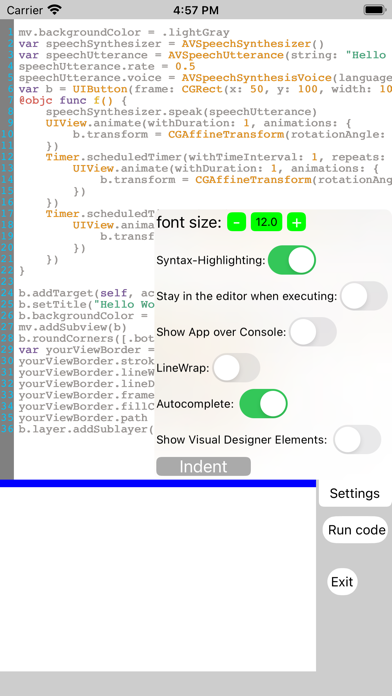The image size is (392, 696).
Task: Tap inside the white console output area
Action: click(x=158, y=579)
